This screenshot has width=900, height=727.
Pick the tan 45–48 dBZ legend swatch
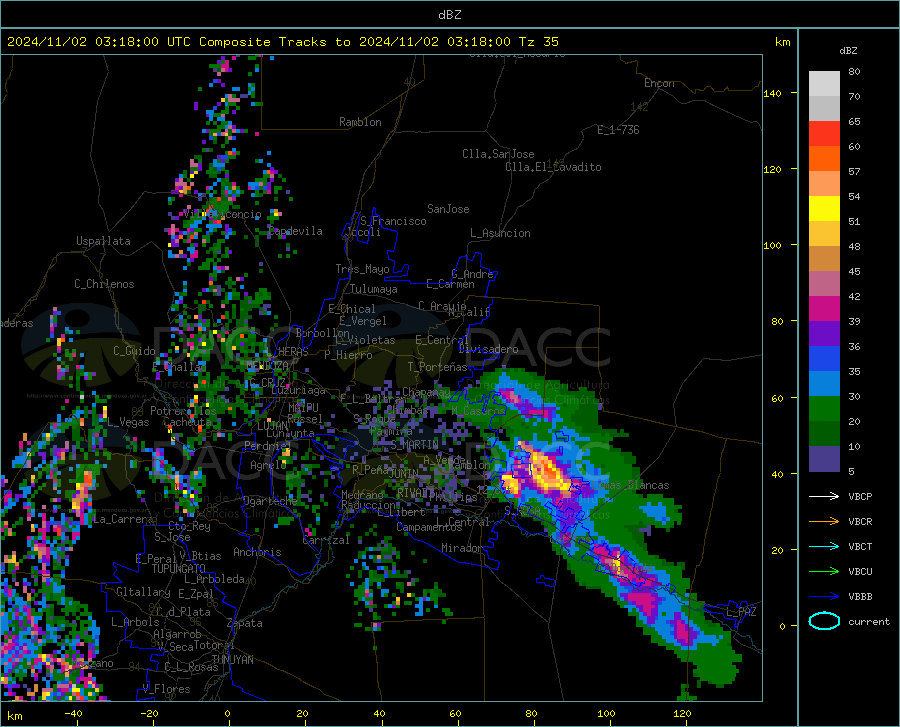(824, 259)
